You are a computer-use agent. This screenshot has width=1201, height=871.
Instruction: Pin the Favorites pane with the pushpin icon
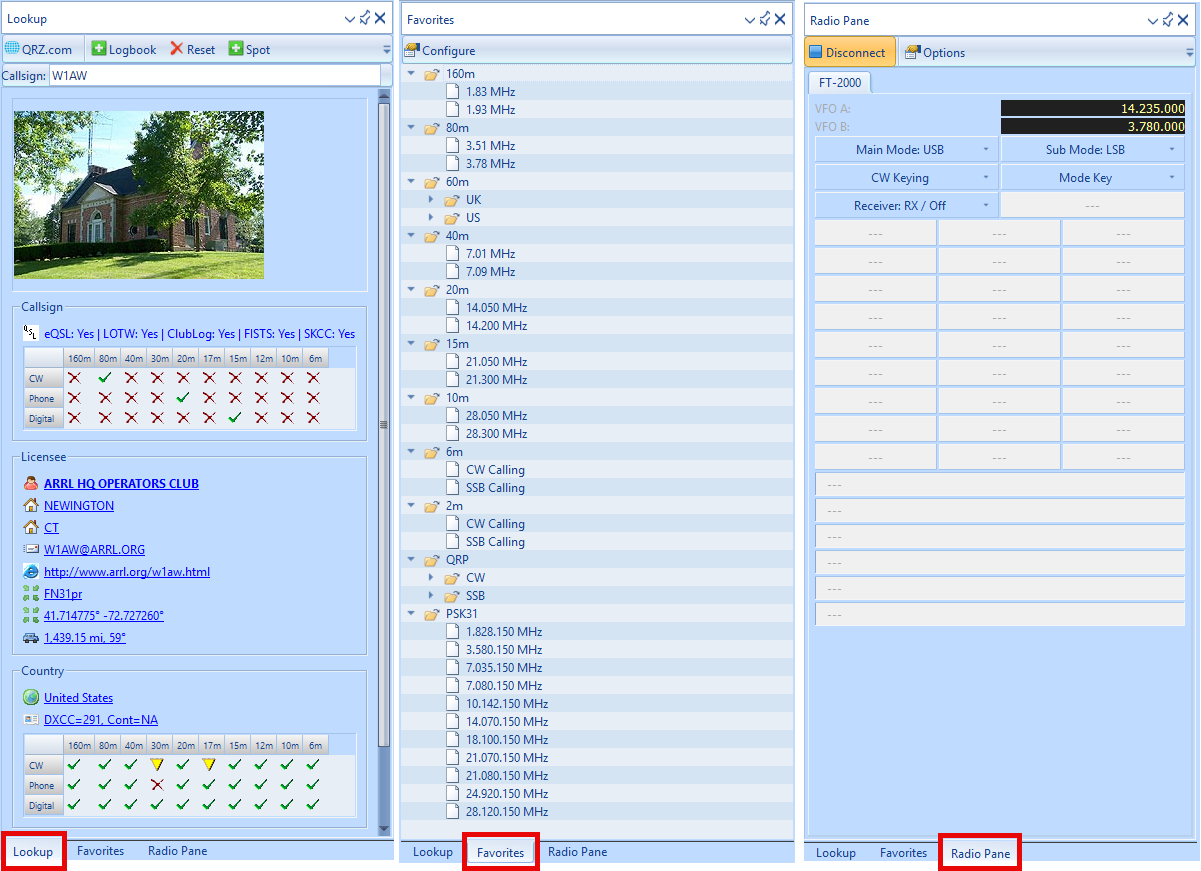764,18
